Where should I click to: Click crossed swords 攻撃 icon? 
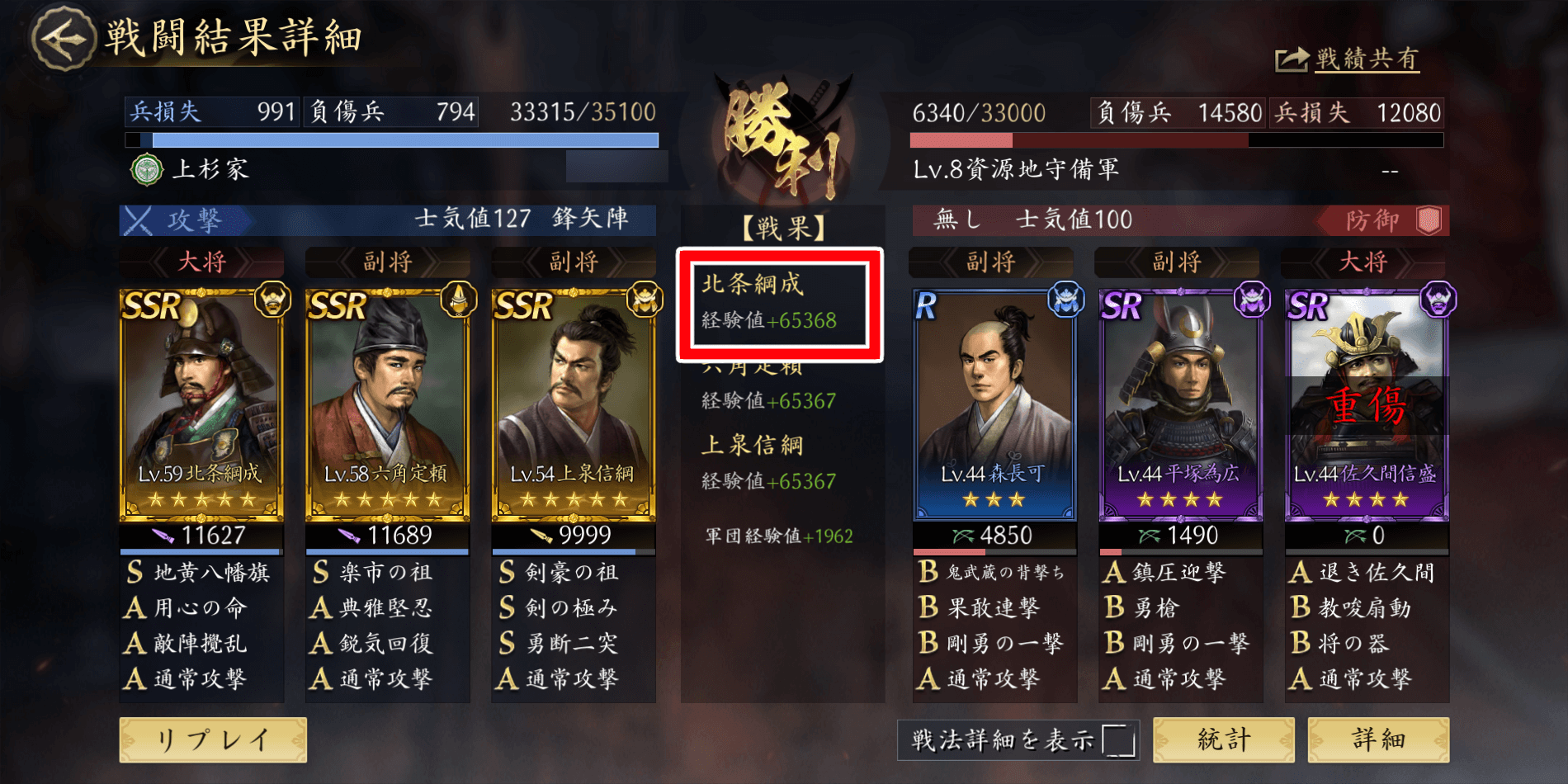[138, 220]
